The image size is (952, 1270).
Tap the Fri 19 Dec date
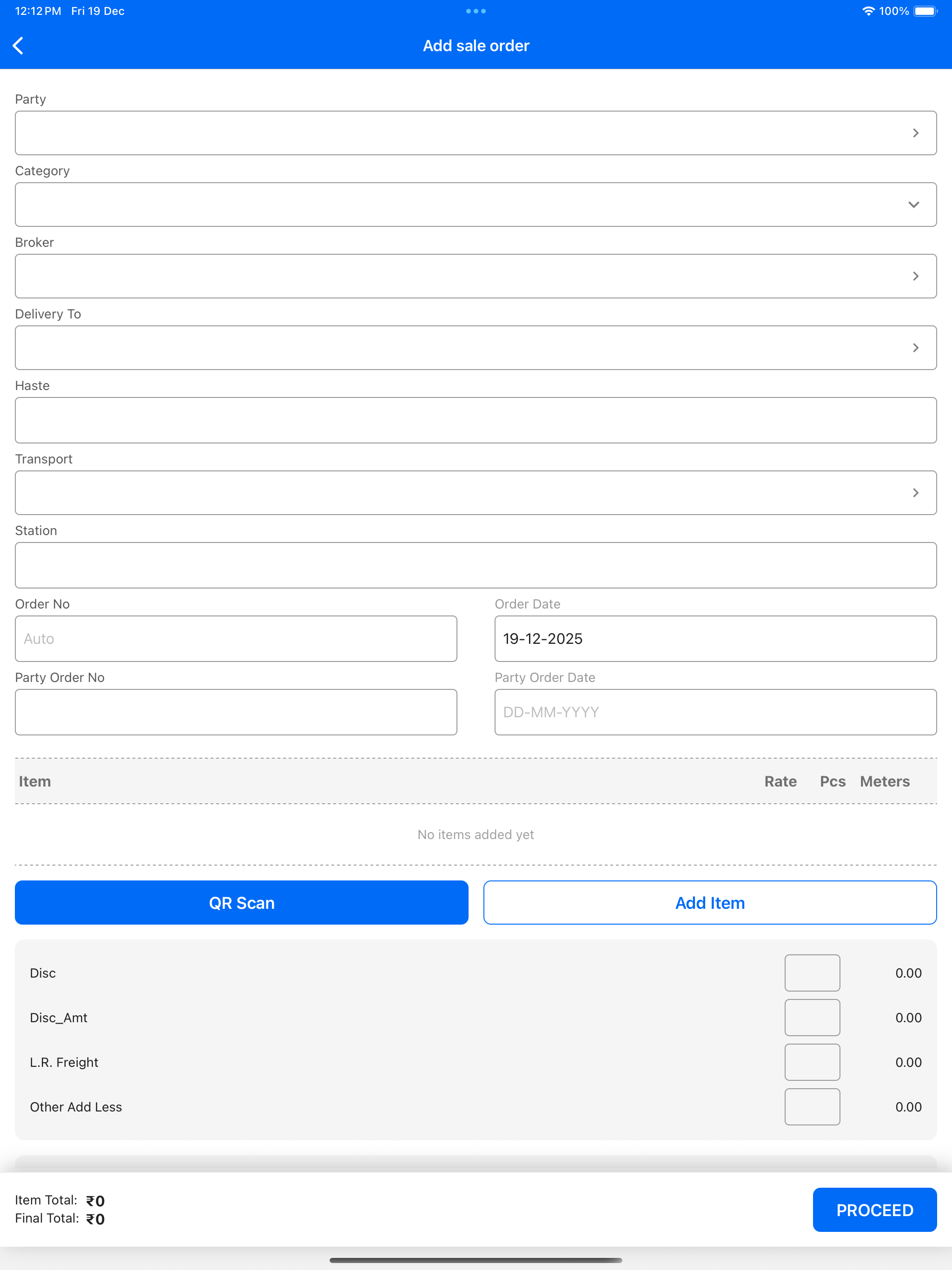[98, 11]
